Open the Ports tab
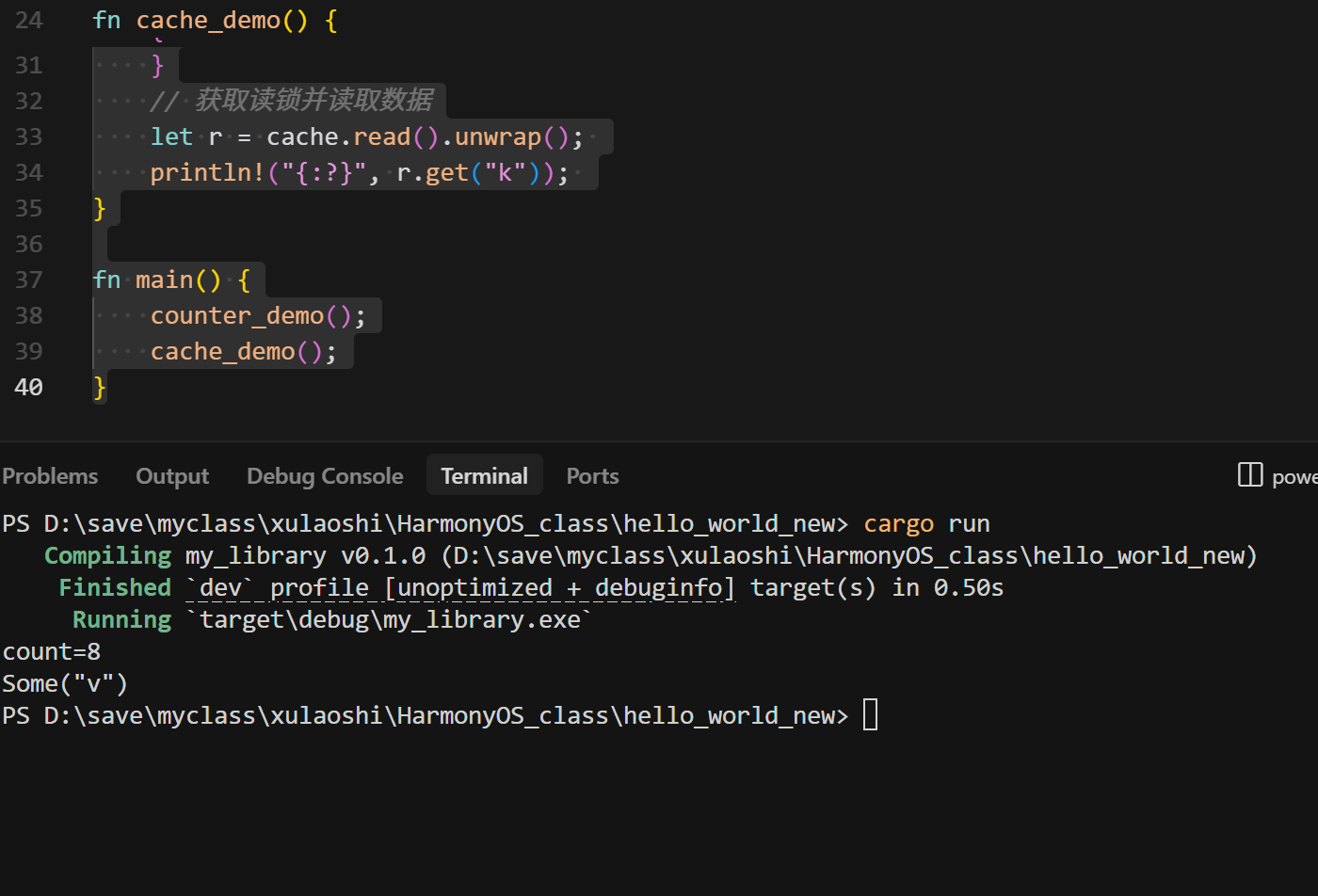 coord(593,476)
